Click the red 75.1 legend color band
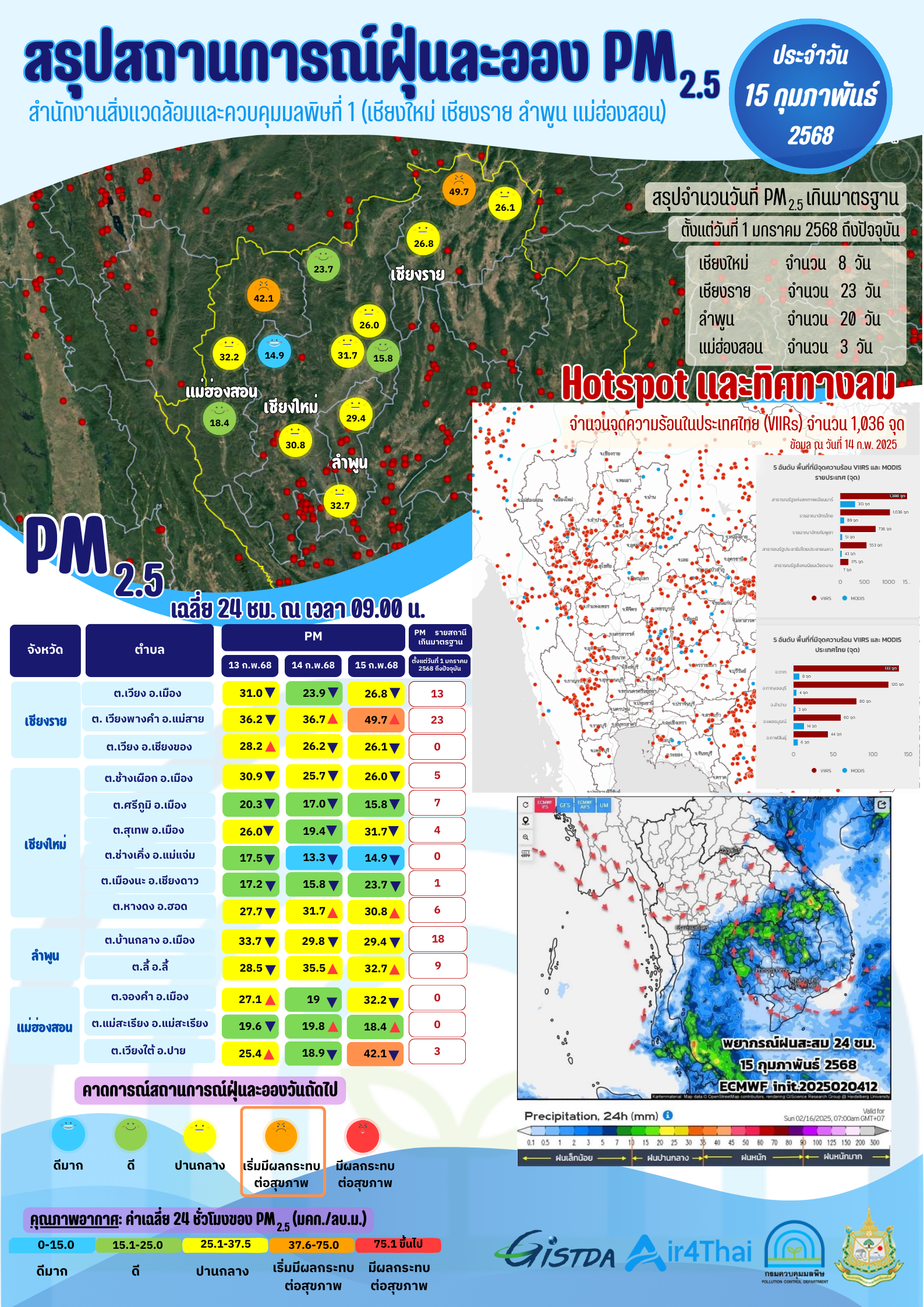Screen dimensions: 924x1307 [398, 1244]
